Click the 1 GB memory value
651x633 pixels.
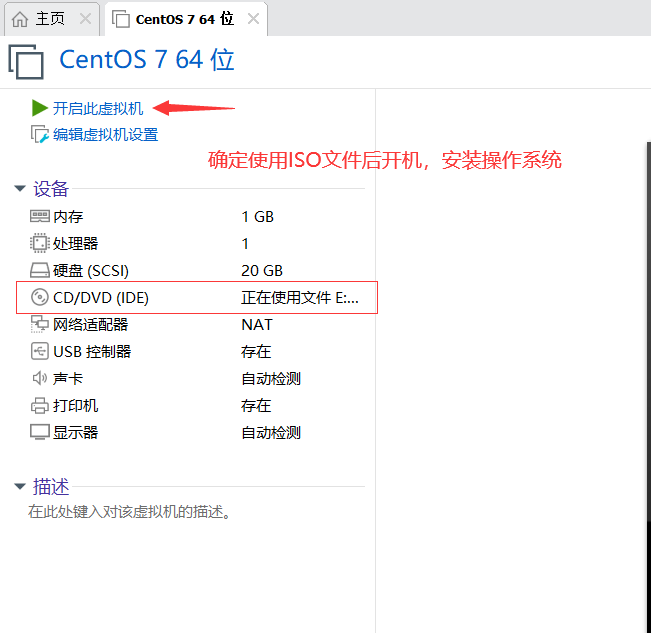pyautogui.click(x=257, y=216)
